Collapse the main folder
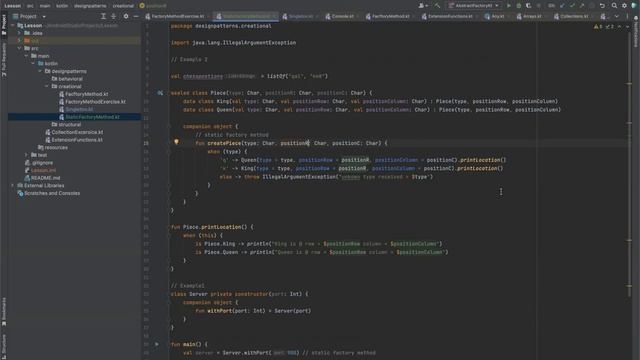The width and height of the screenshot is (640, 360). pos(26,56)
